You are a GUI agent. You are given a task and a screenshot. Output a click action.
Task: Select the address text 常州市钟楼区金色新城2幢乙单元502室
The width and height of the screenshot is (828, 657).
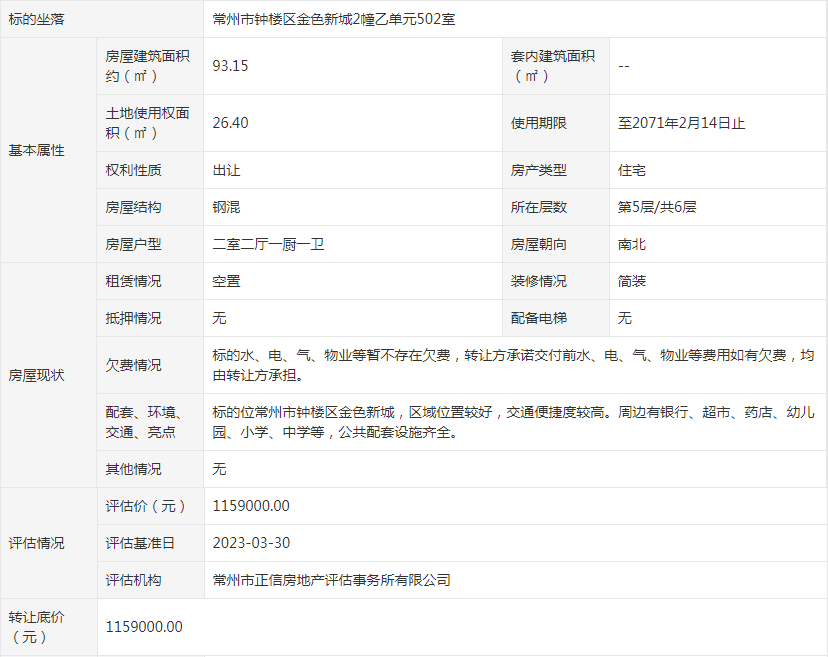coord(334,20)
